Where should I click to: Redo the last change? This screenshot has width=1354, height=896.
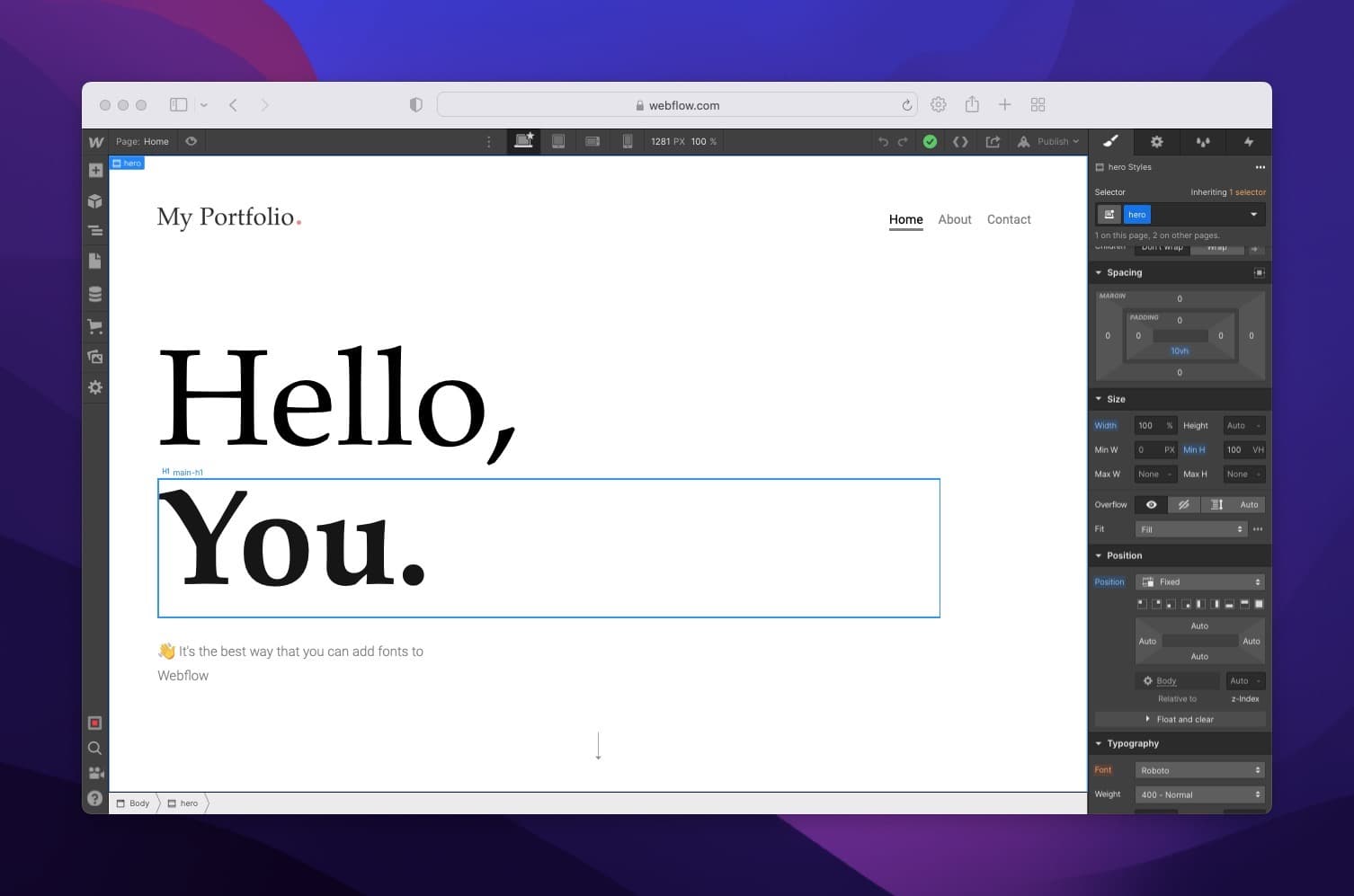pos(903,142)
